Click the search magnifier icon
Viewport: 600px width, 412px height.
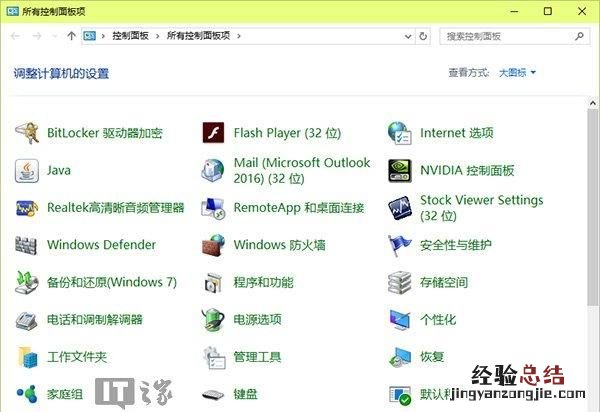(x=579, y=36)
